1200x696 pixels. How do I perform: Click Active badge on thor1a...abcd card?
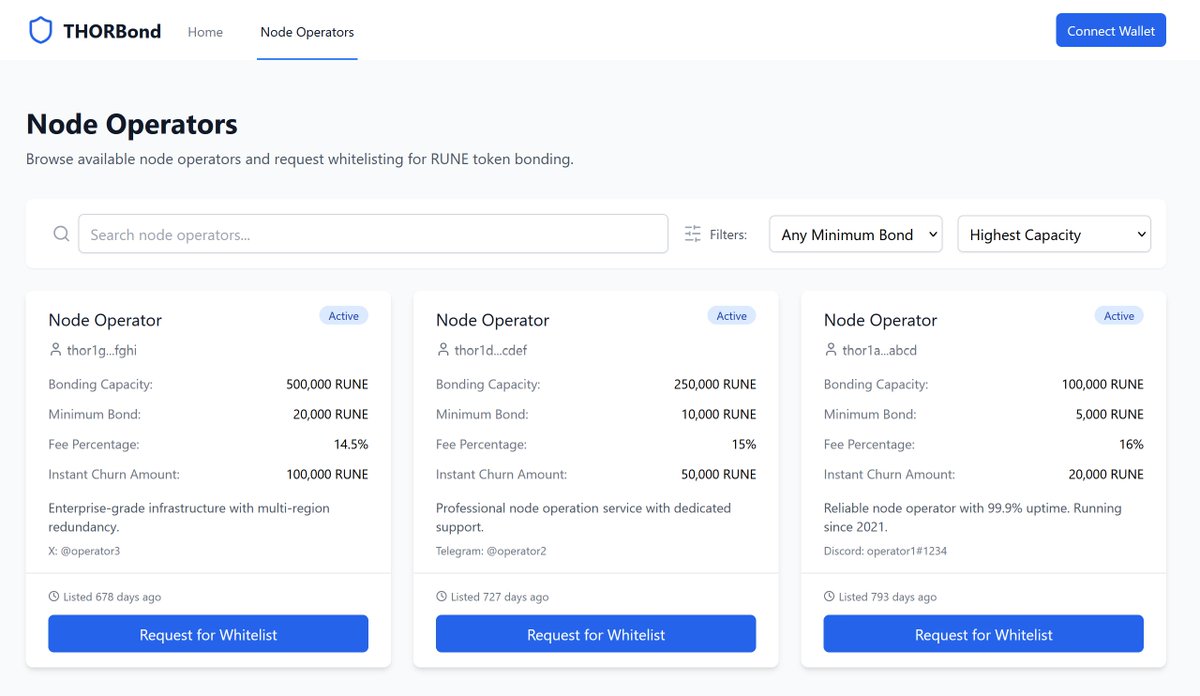point(1119,316)
